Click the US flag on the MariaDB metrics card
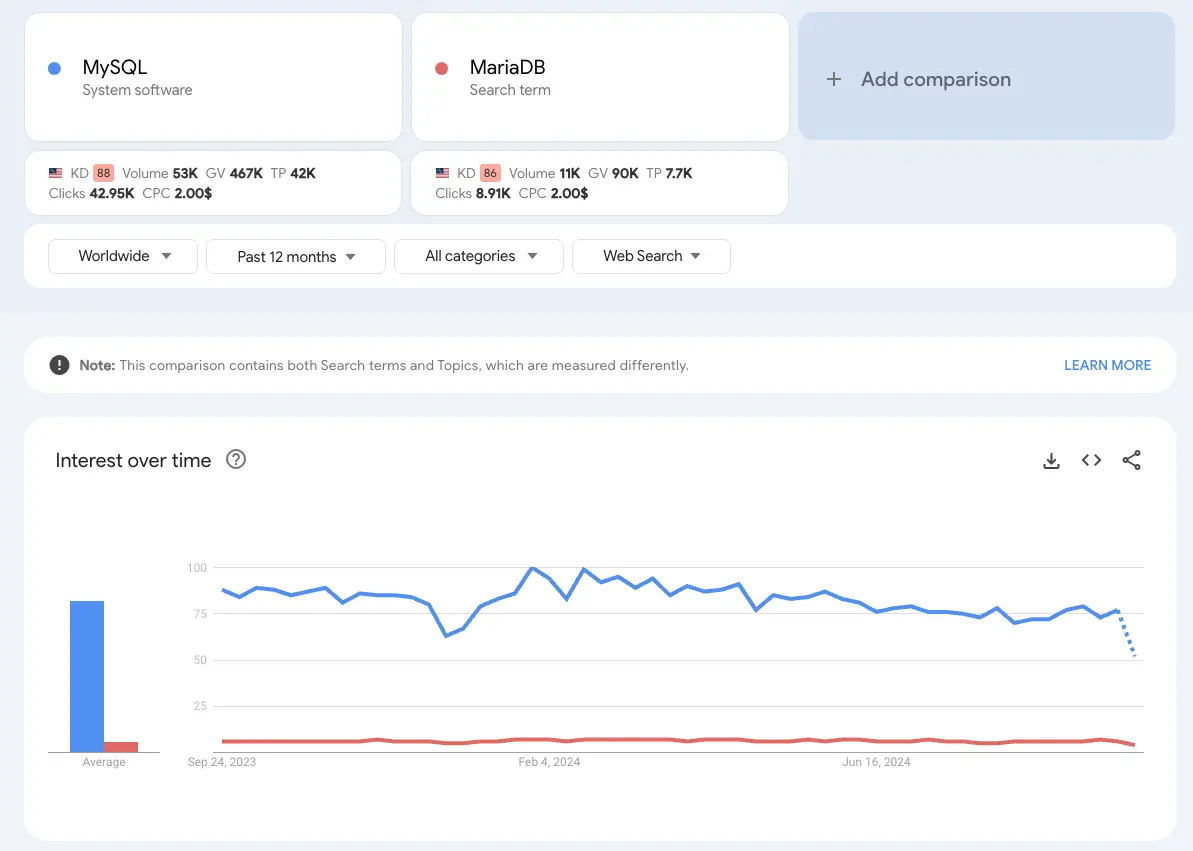Screen dimensions: 1193x851 [443, 172]
